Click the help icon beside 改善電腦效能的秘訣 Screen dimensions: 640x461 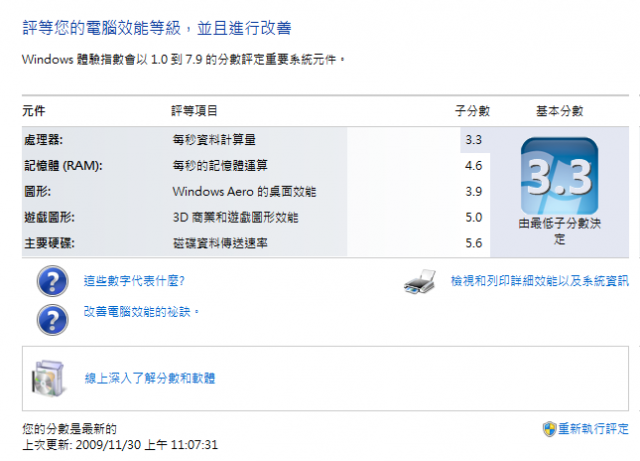coord(52,320)
